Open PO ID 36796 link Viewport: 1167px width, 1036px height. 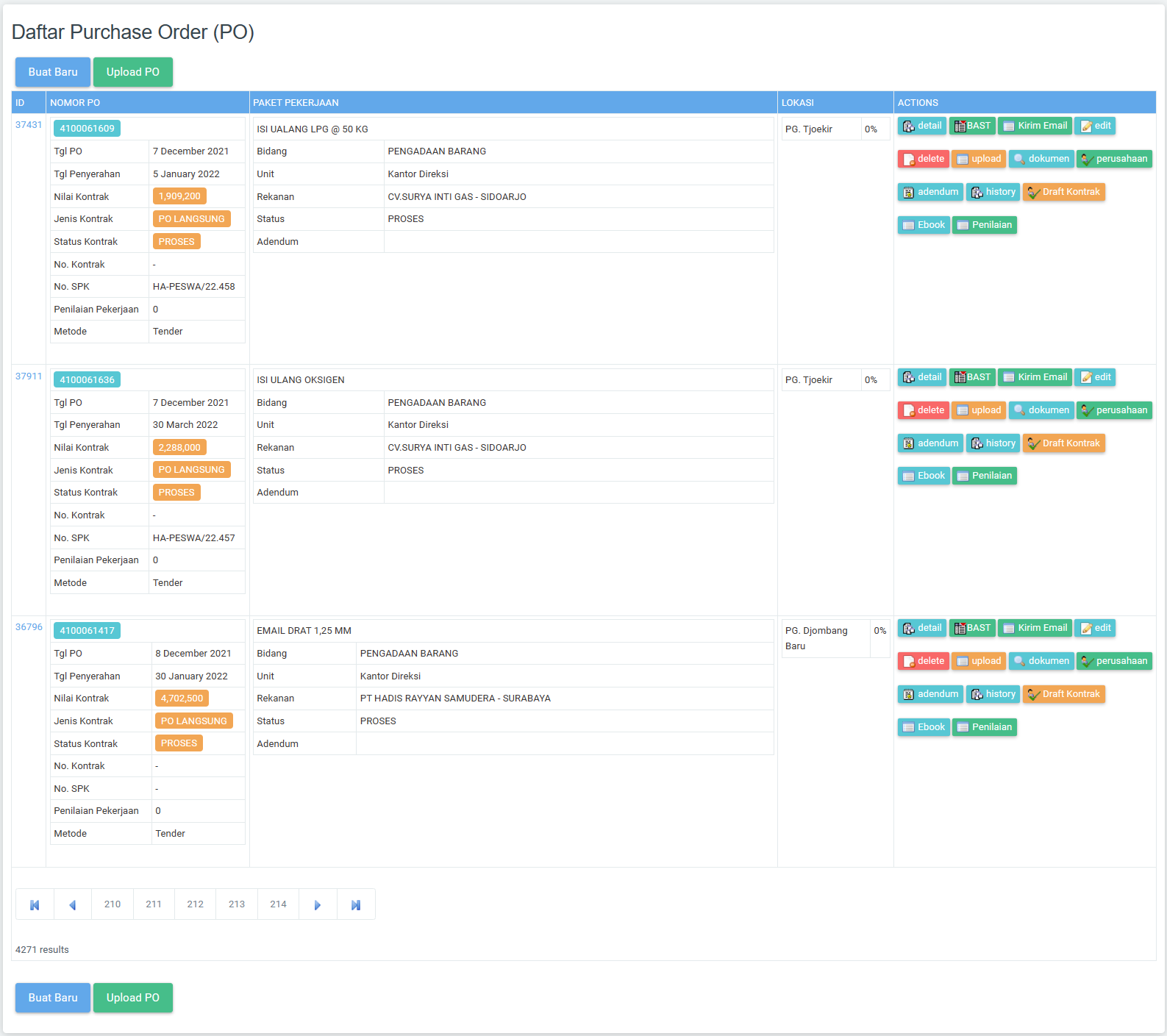29,627
